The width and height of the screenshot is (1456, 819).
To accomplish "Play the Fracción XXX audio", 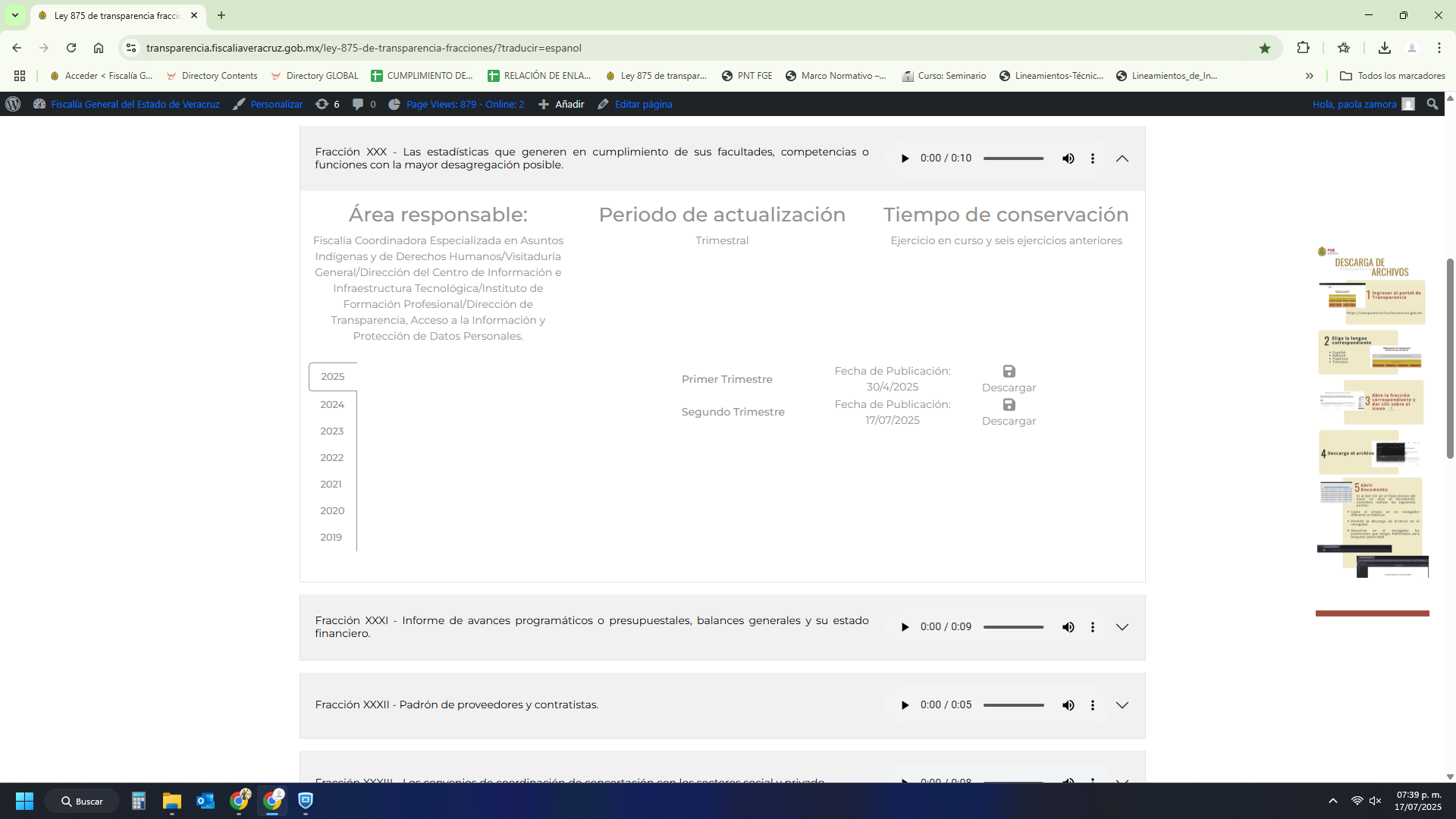I will point(905,158).
